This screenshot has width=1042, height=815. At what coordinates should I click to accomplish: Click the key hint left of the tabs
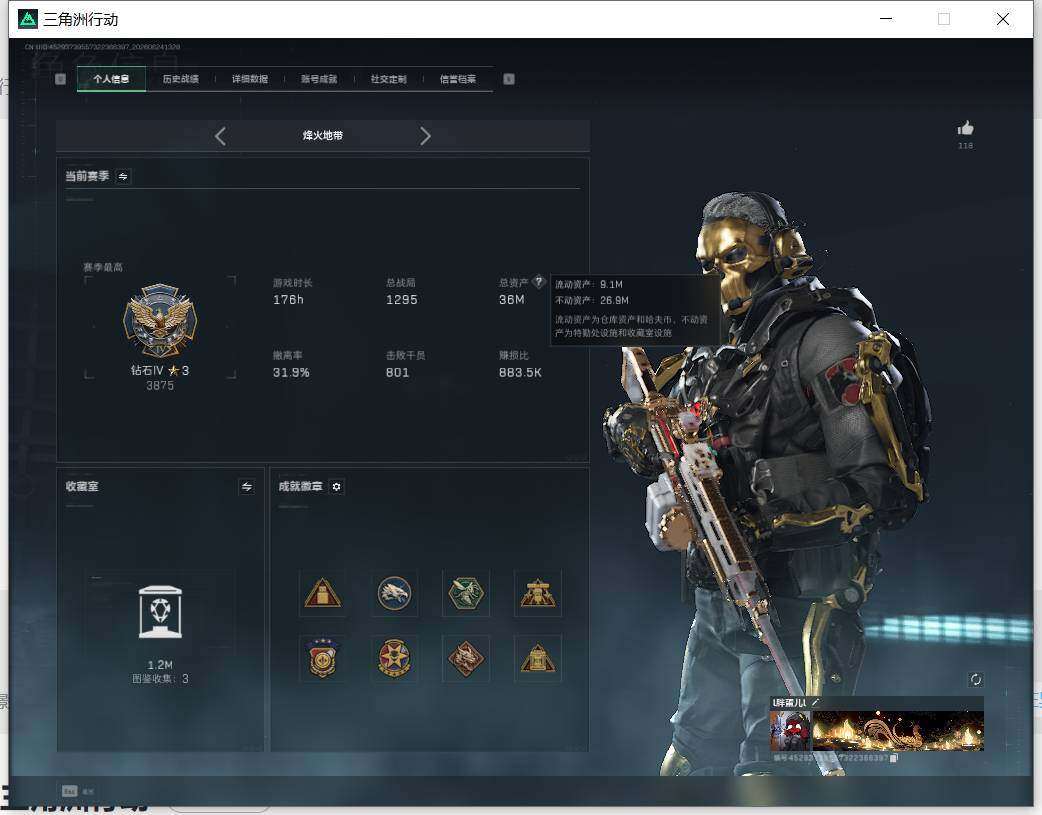60,79
